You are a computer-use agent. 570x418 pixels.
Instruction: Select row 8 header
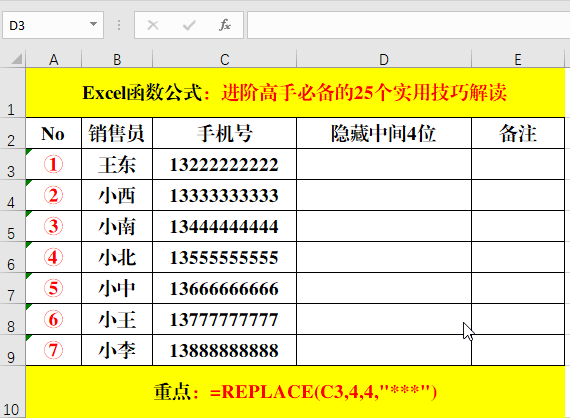(x=12, y=319)
